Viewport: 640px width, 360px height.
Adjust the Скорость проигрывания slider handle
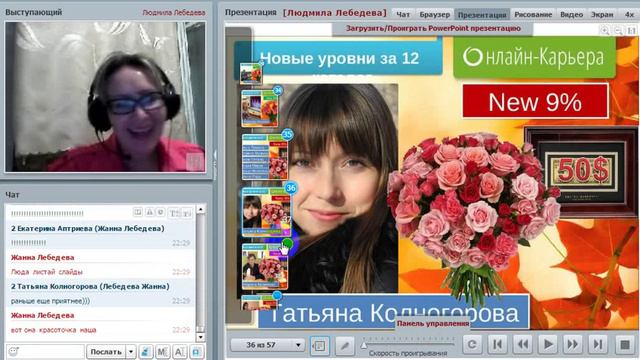pos(364,345)
